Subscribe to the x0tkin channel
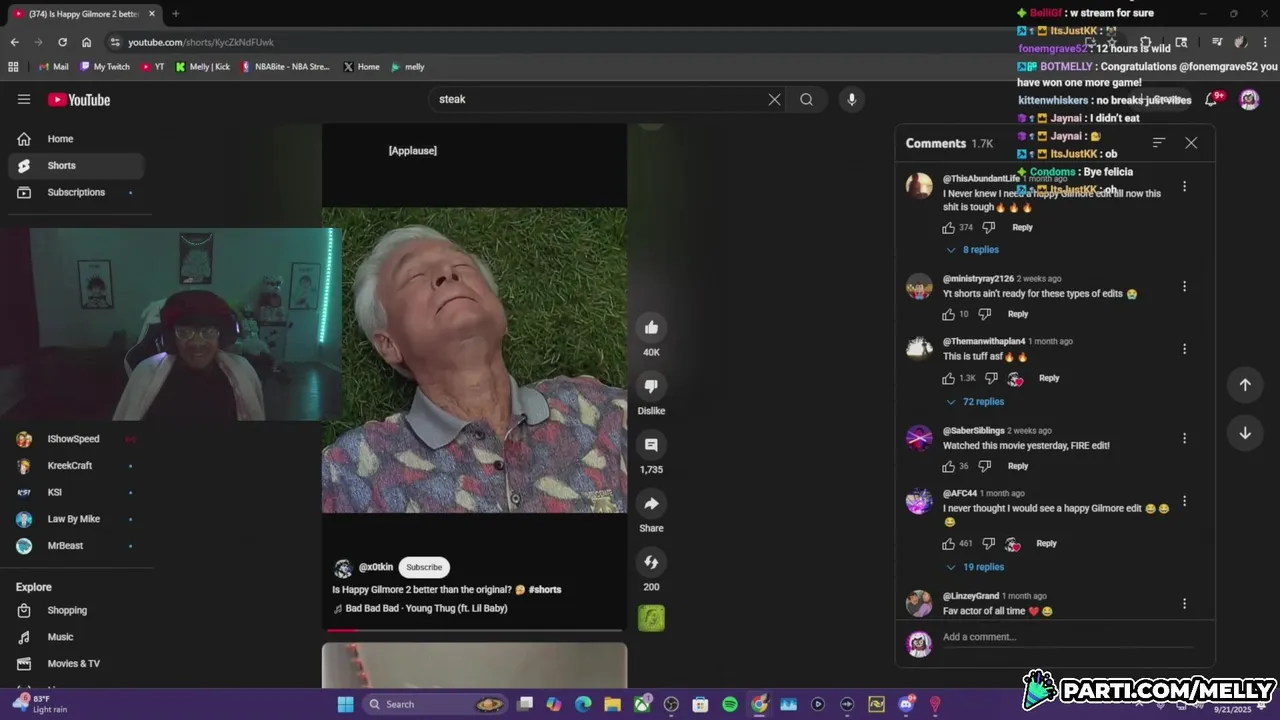Screen dimensions: 1280x720 tap(424, 567)
